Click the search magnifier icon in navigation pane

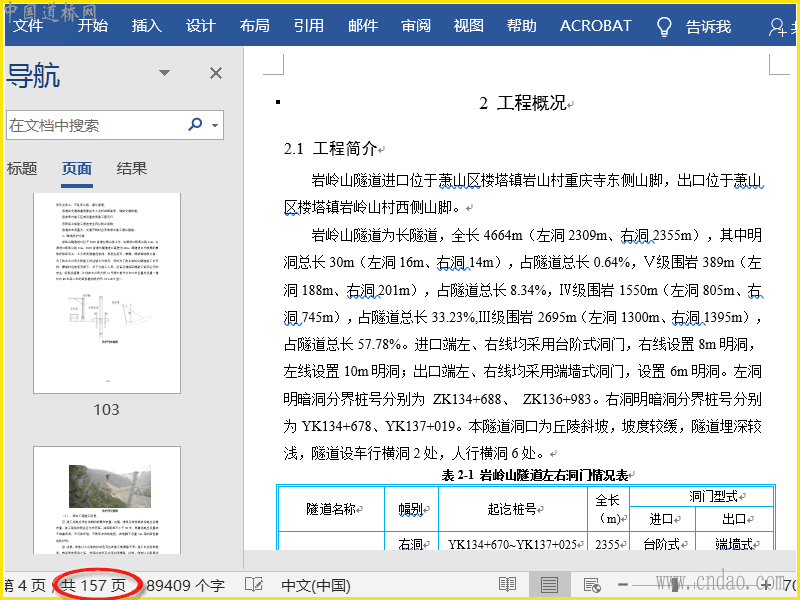[195, 125]
